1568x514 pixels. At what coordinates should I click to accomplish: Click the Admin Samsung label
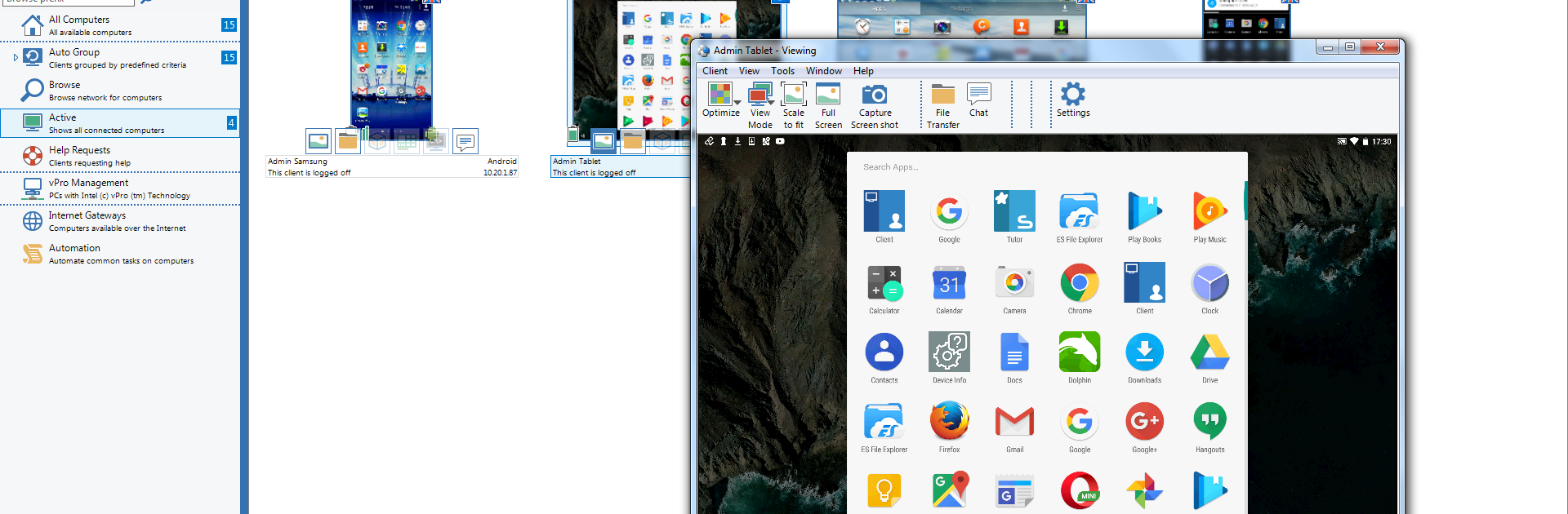[x=297, y=162]
